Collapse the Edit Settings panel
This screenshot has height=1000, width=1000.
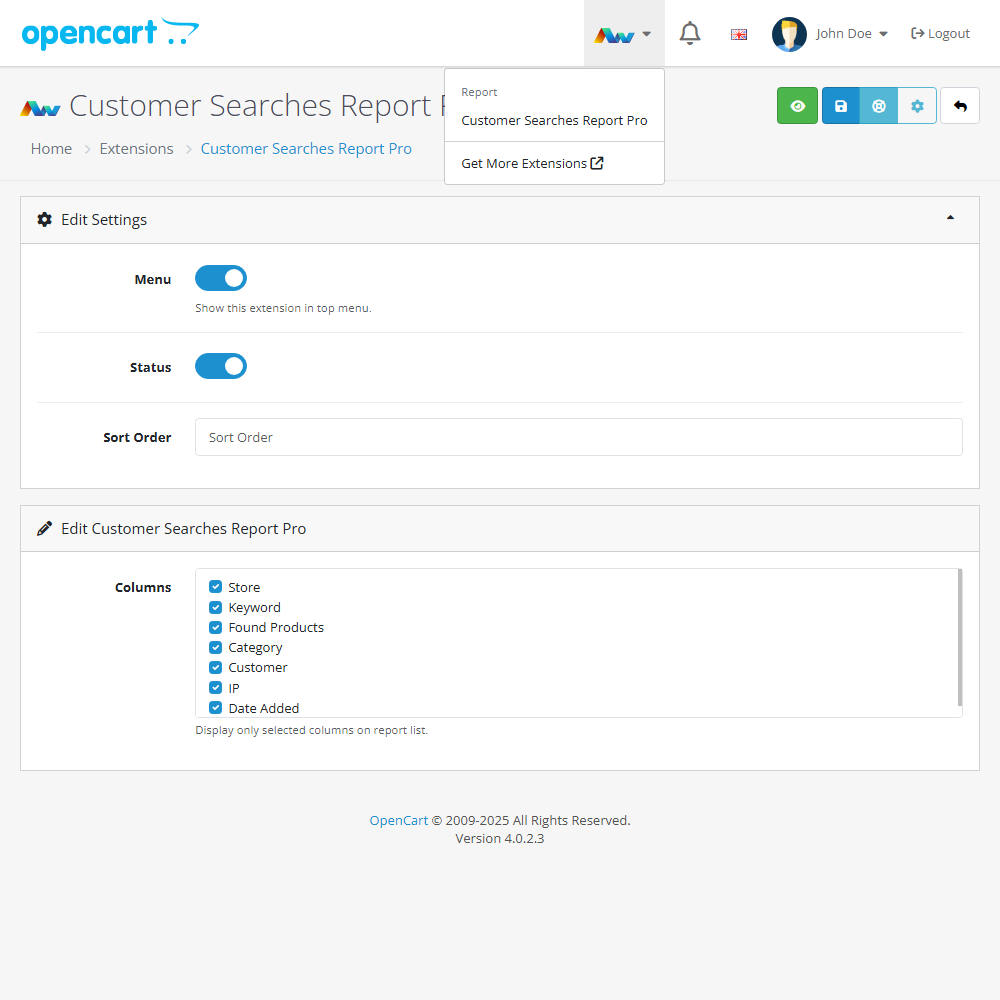(x=950, y=218)
